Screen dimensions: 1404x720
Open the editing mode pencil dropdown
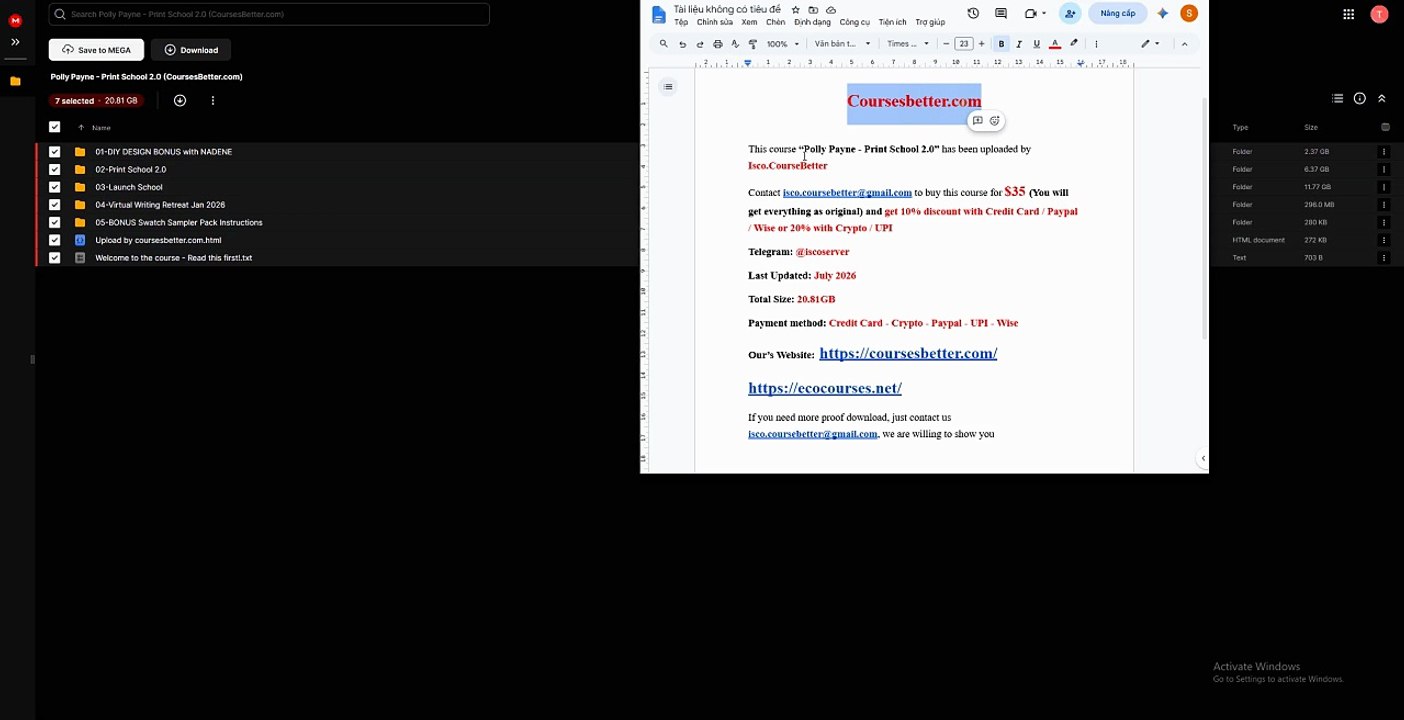tap(1150, 44)
